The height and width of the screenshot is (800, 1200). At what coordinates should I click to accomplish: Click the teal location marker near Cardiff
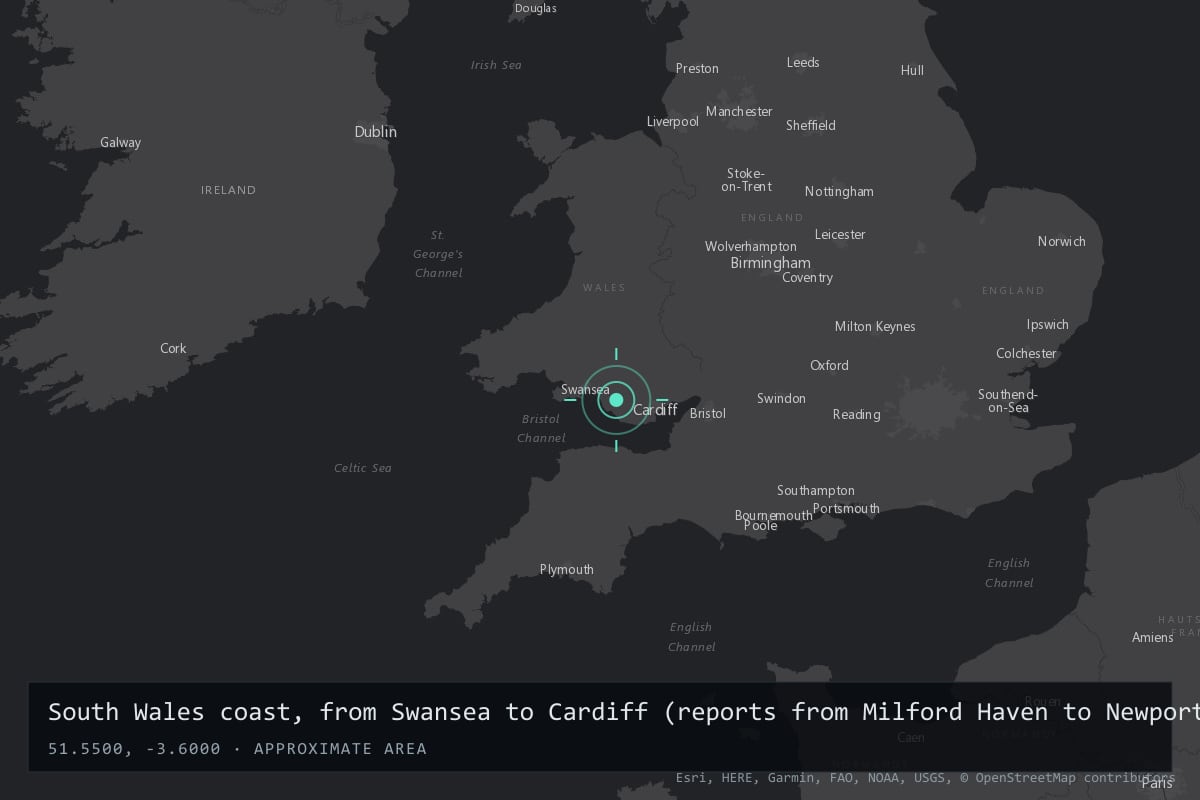(616, 400)
